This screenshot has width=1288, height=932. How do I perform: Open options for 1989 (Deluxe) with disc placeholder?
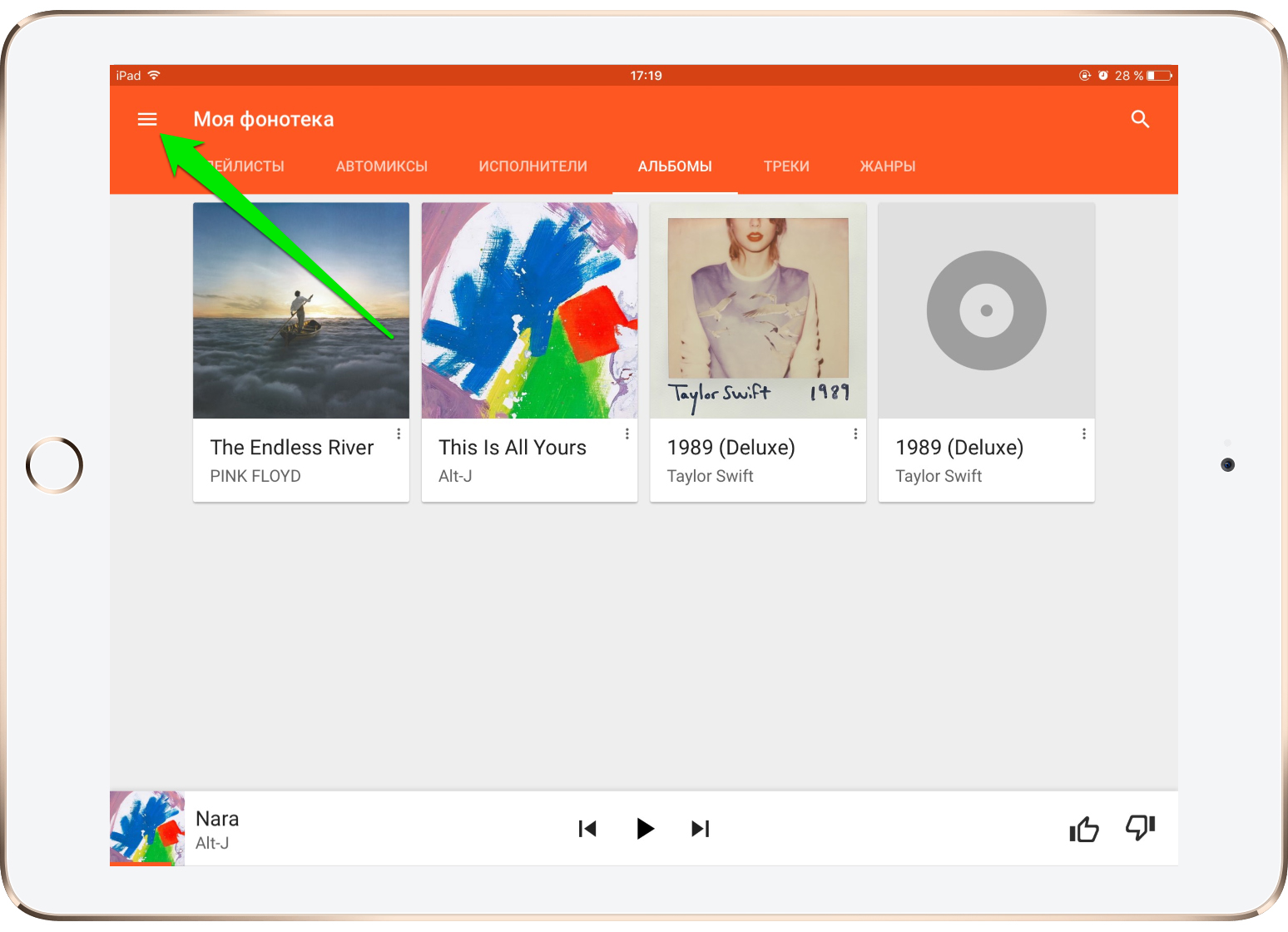coord(1083,434)
